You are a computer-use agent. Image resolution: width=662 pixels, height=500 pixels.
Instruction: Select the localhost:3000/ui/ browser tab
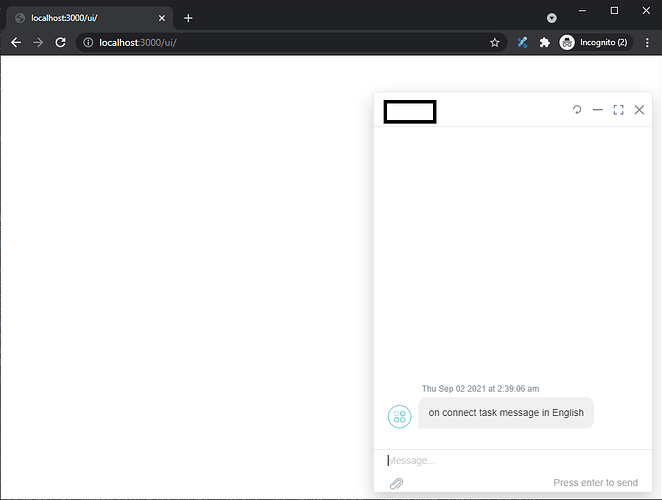(x=85, y=18)
